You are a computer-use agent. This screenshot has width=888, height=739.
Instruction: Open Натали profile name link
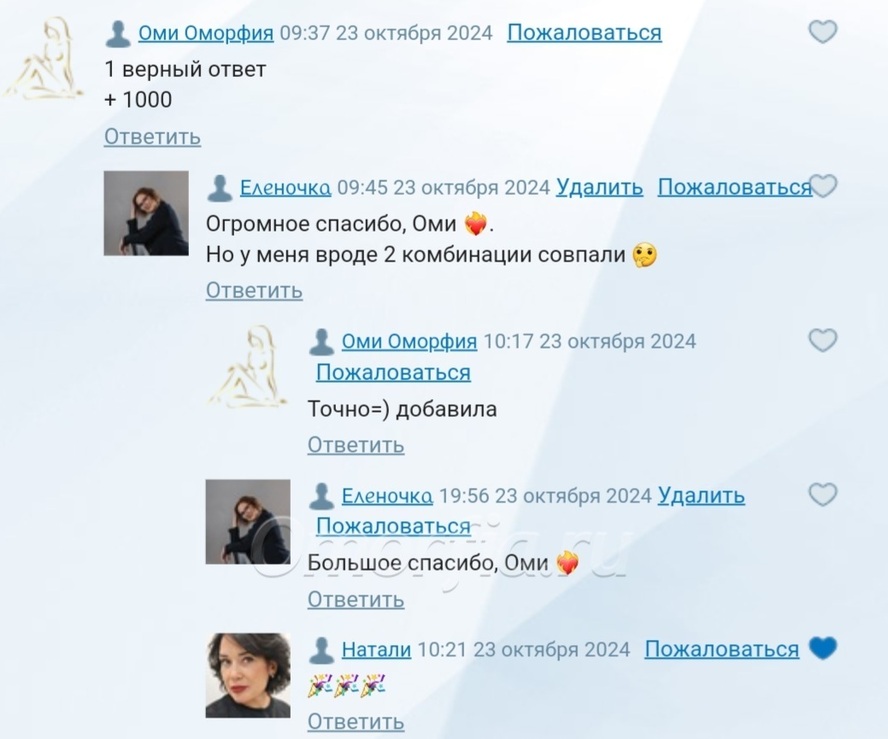pos(377,649)
